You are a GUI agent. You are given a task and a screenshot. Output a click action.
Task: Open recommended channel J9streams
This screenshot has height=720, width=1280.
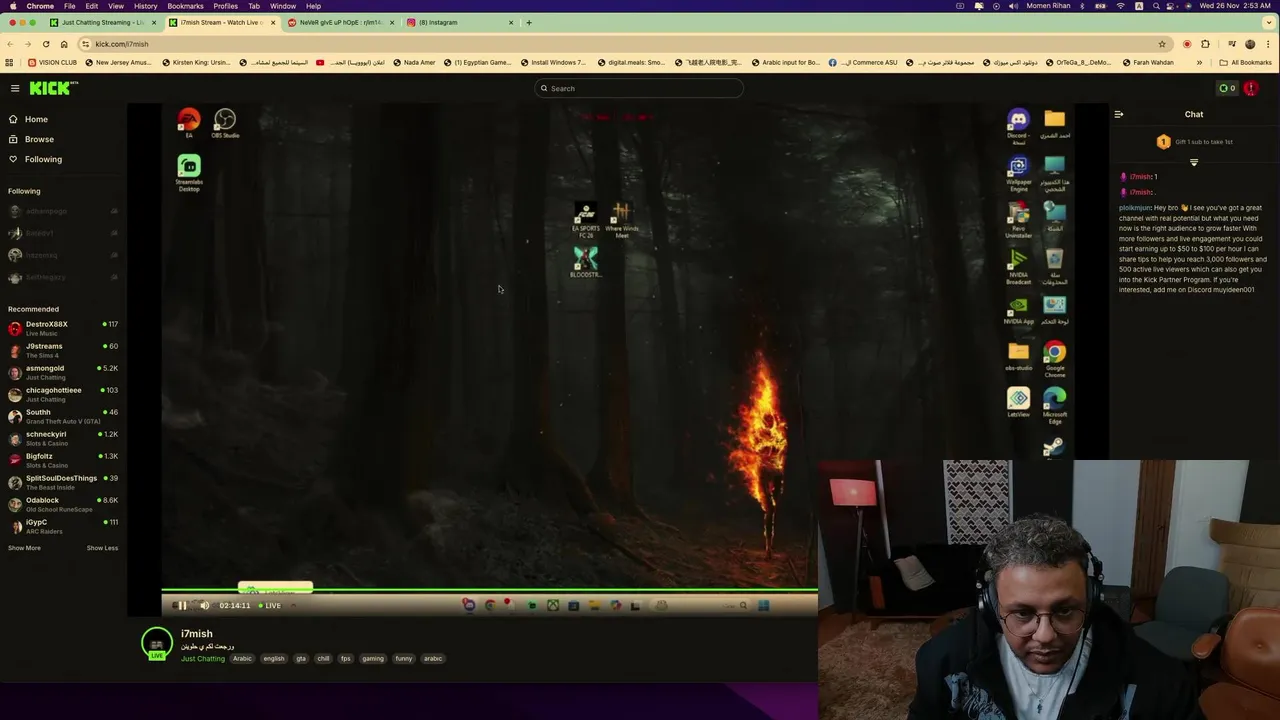coord(62,350)
